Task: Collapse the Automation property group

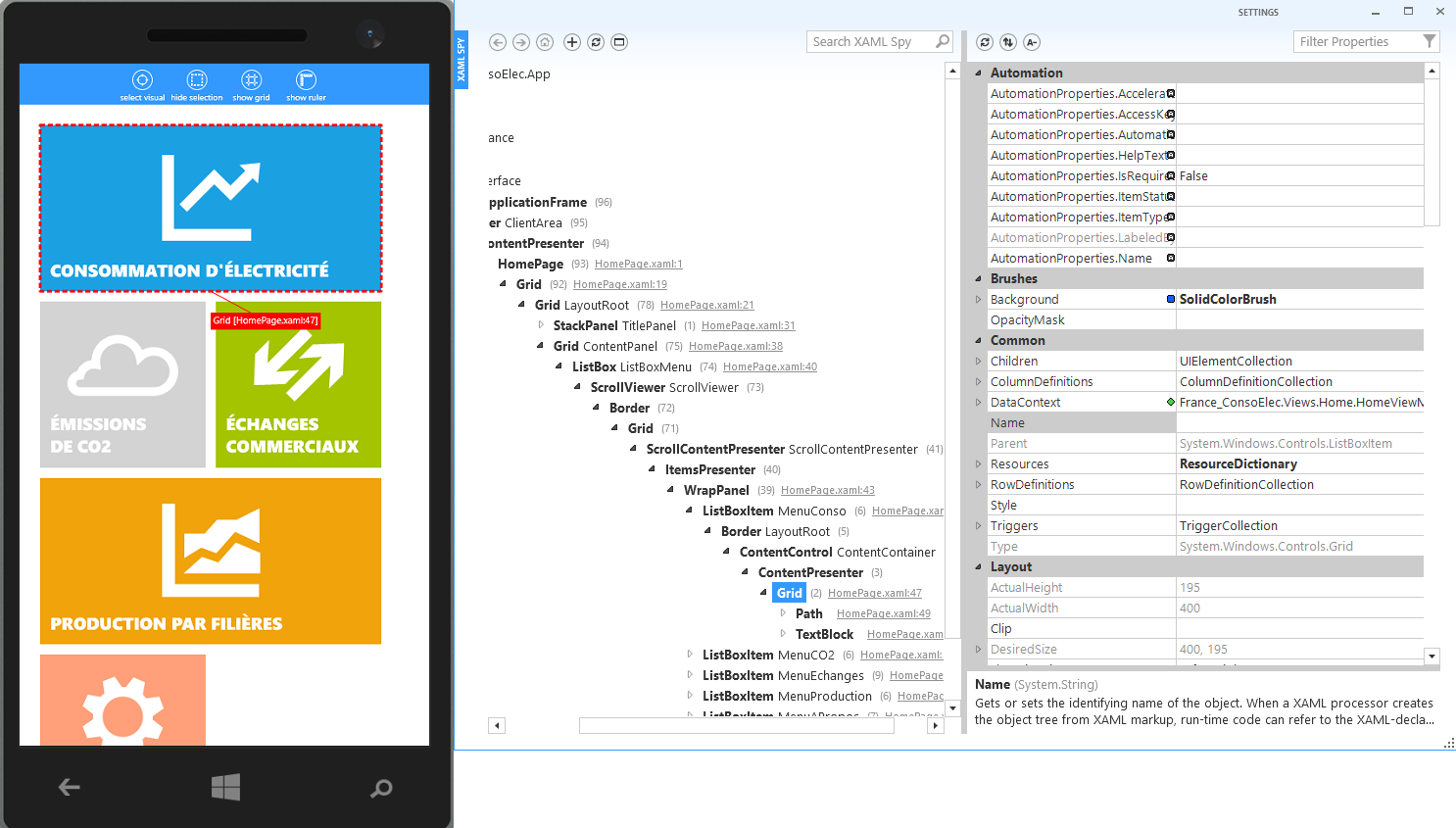Action: tap(978, 73)
